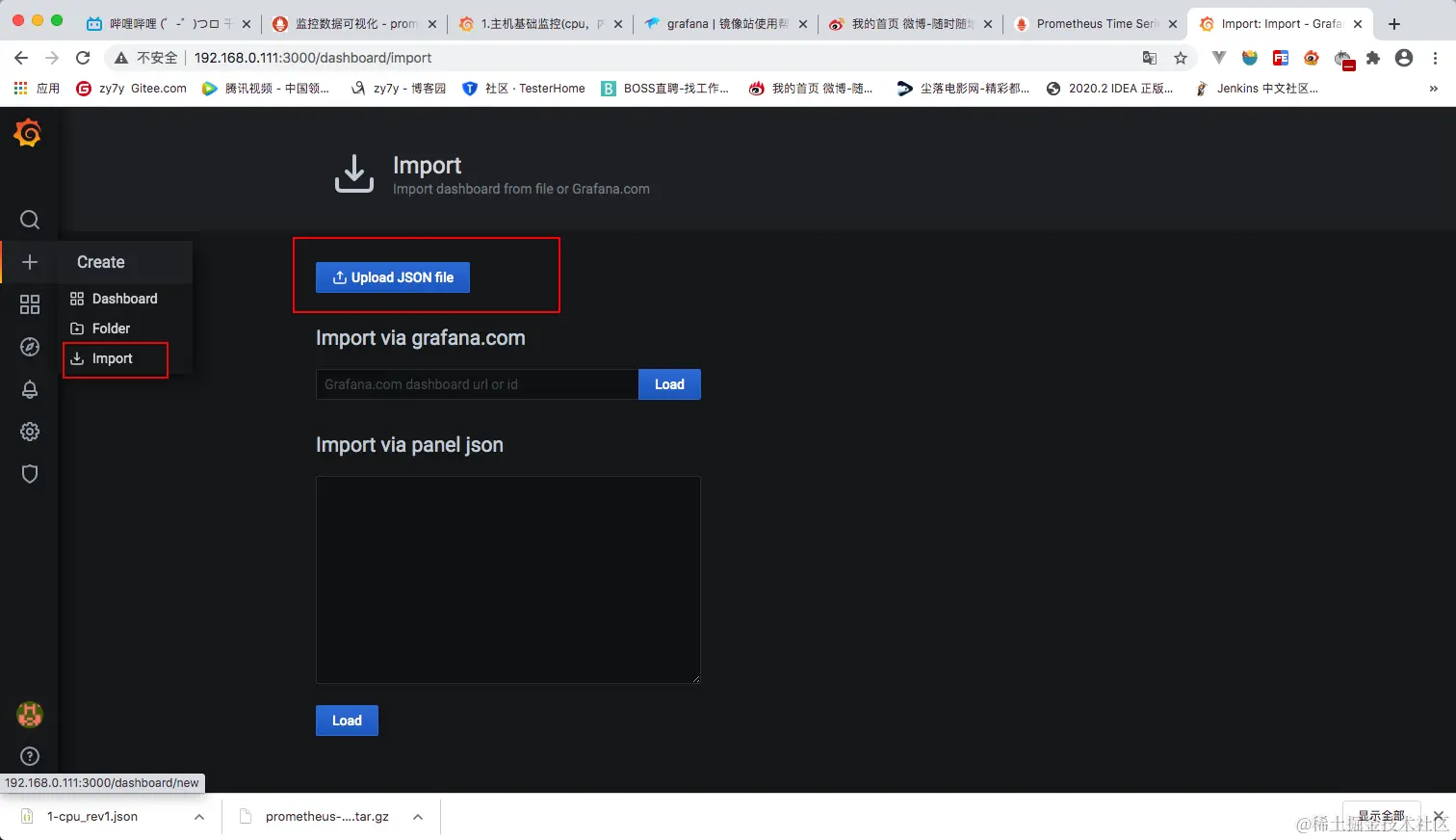This screenshot has height=840, width=1456.
Task: Open the zy7y Gitee.com bookmark
Action: (131, 89)
